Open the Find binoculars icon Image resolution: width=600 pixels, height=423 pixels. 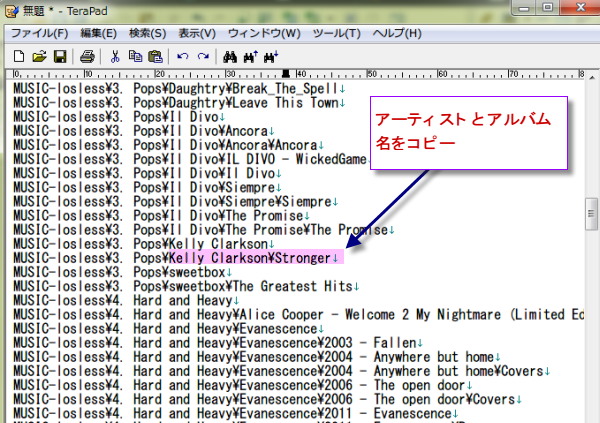(x=229, y=56)
